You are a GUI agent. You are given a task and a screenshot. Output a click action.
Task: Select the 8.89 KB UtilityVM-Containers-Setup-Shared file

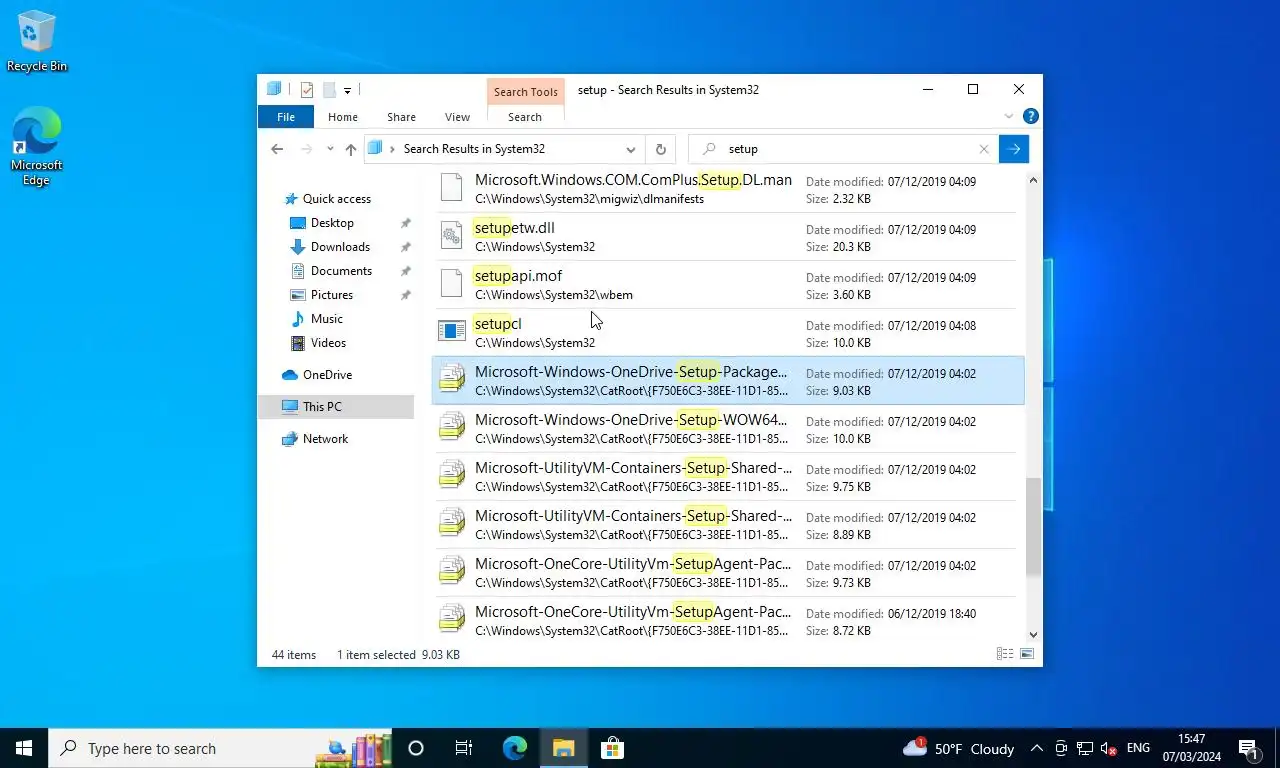coord(728,525)
